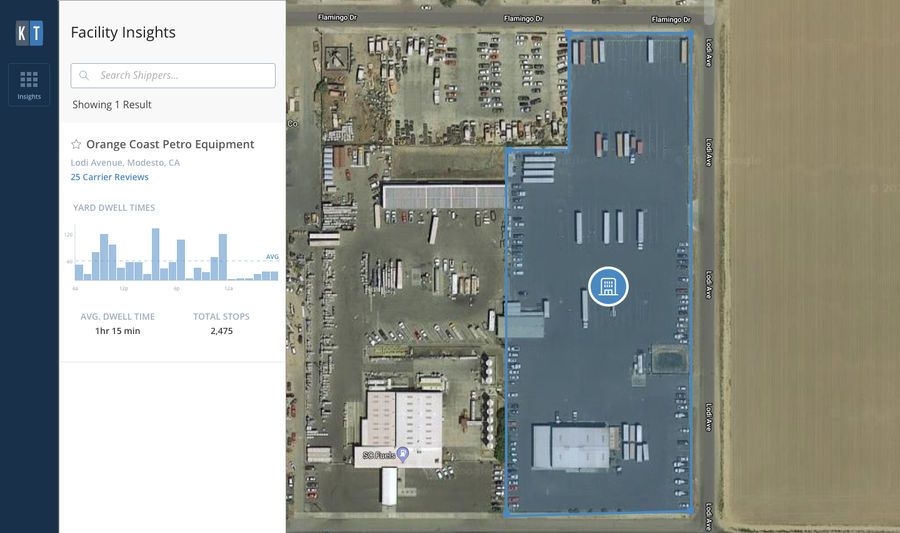Star Orange Coast Petro Equipment as favorite
The image size is (900, 533).
click(76, 144)
